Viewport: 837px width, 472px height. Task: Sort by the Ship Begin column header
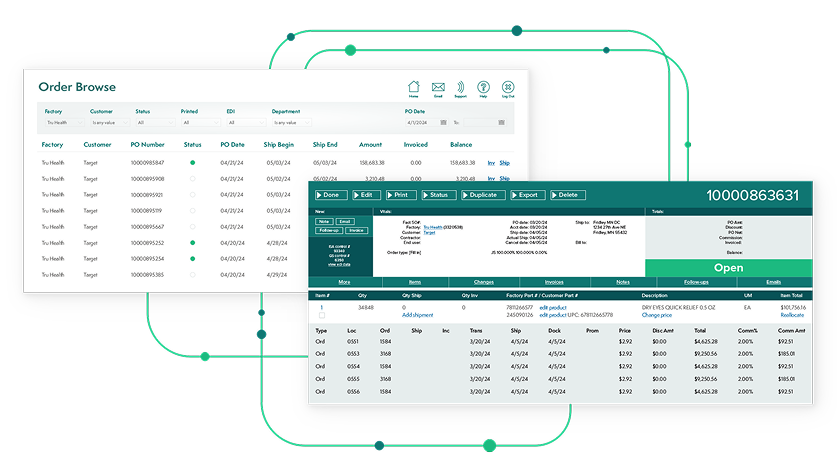[279, 145]
